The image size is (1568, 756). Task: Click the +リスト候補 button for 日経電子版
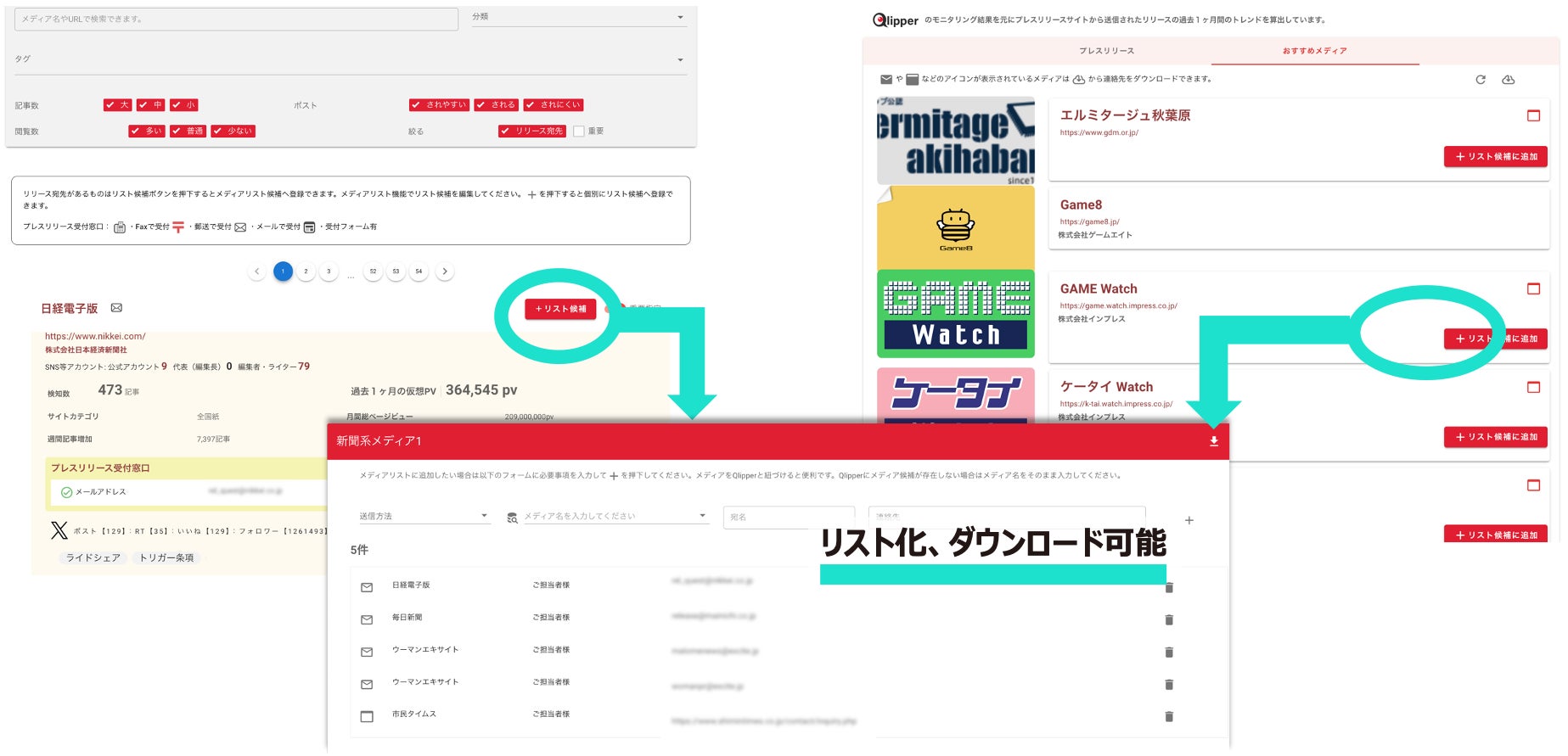[x=560, y=309]
